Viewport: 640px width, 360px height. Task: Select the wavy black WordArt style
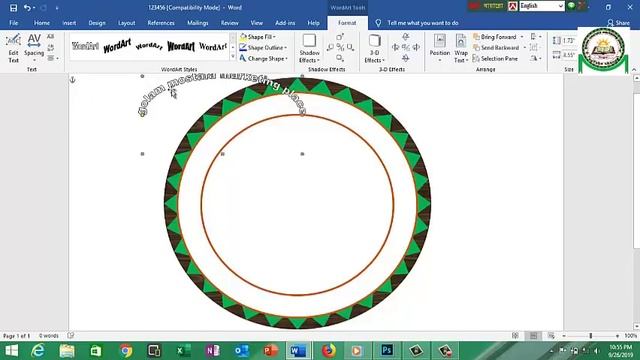coord(180,47)
